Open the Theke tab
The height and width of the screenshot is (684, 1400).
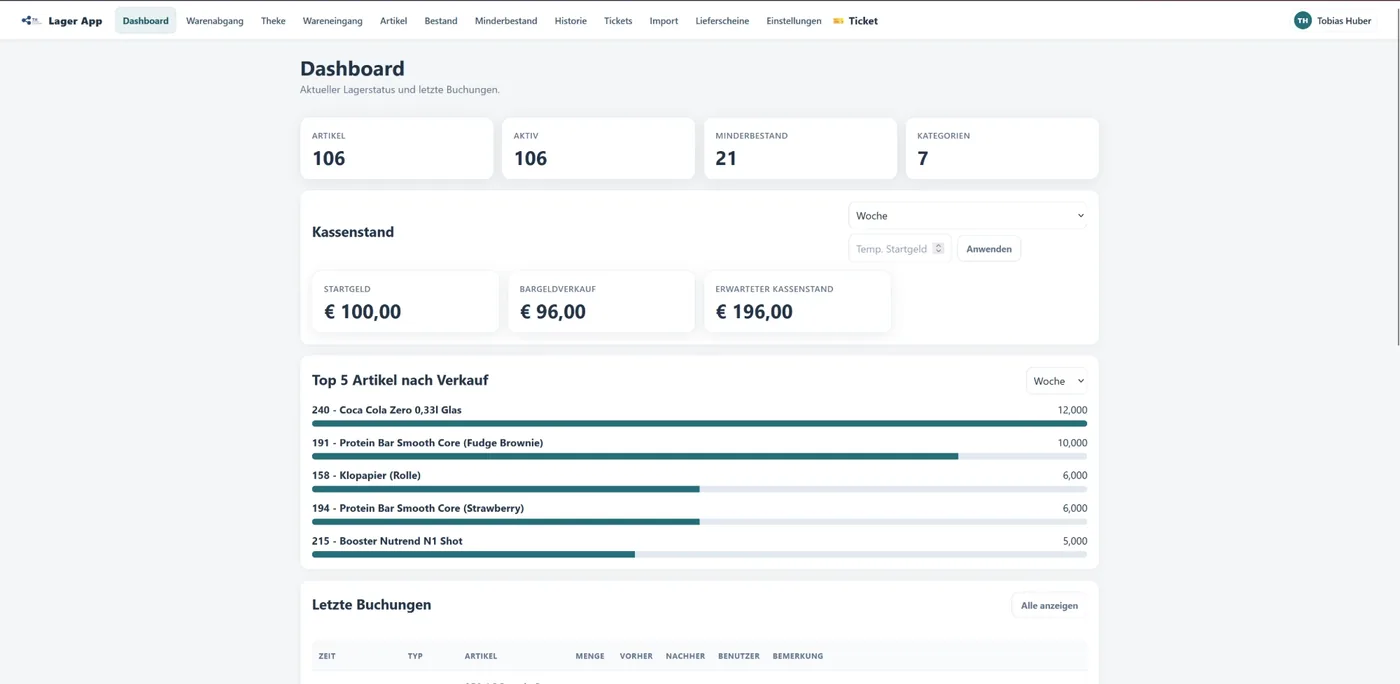tap(273, 20)
